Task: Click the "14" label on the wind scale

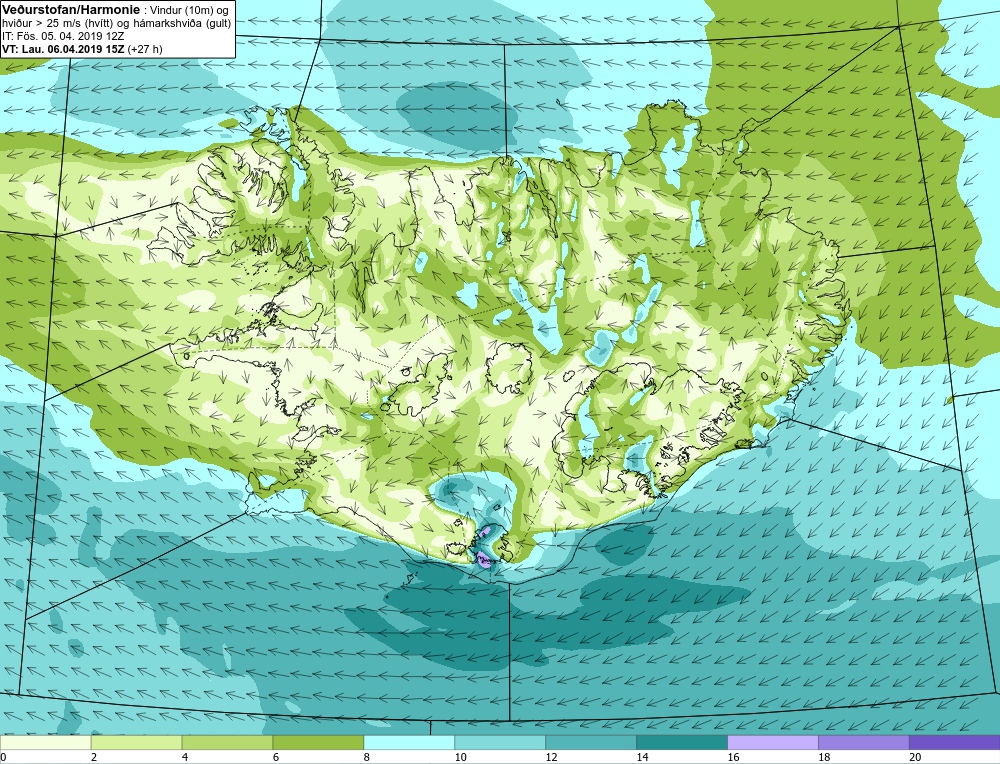Action: pyautogui.click(x=643, y=757)
